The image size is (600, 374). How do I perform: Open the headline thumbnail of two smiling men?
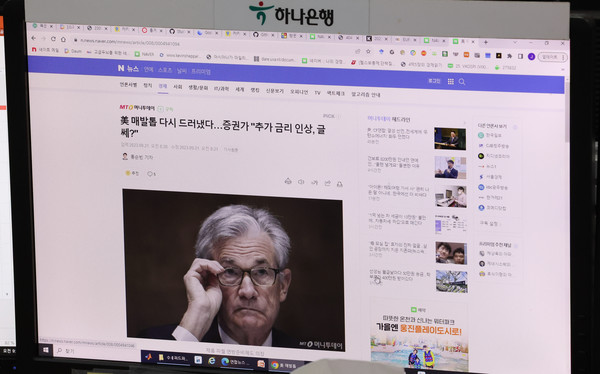(451, 253)
